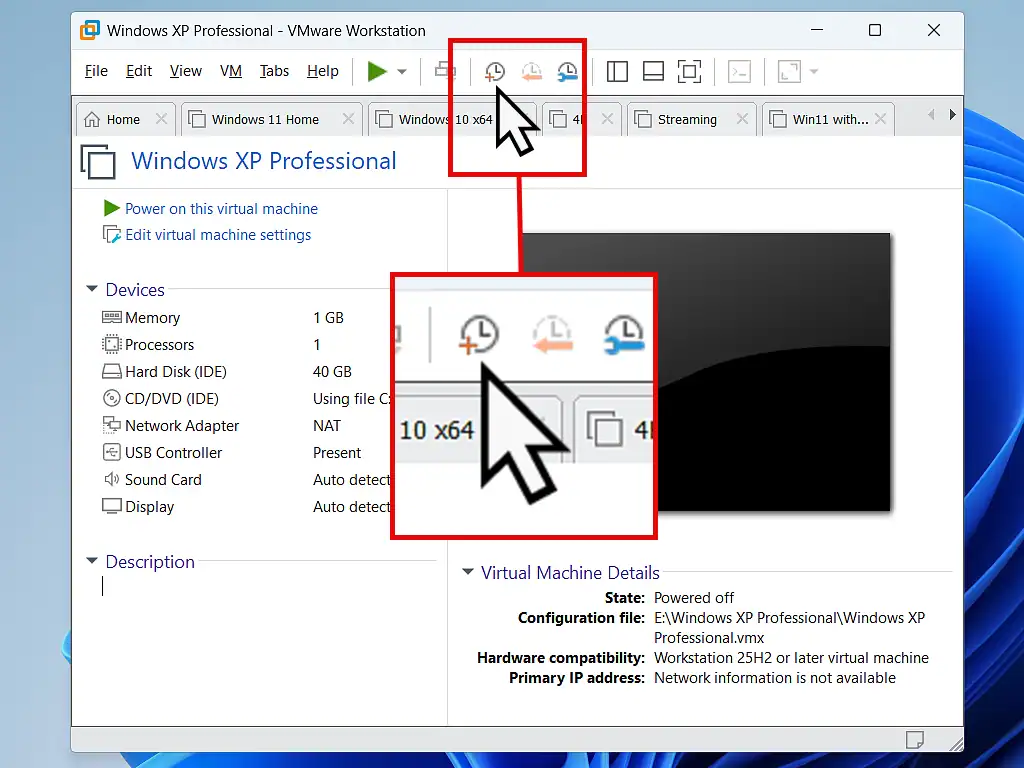Close the Windows 11 Home tab
This screenshot has height=768, width=1024.
pyautogui.click(x=348, y=119)
